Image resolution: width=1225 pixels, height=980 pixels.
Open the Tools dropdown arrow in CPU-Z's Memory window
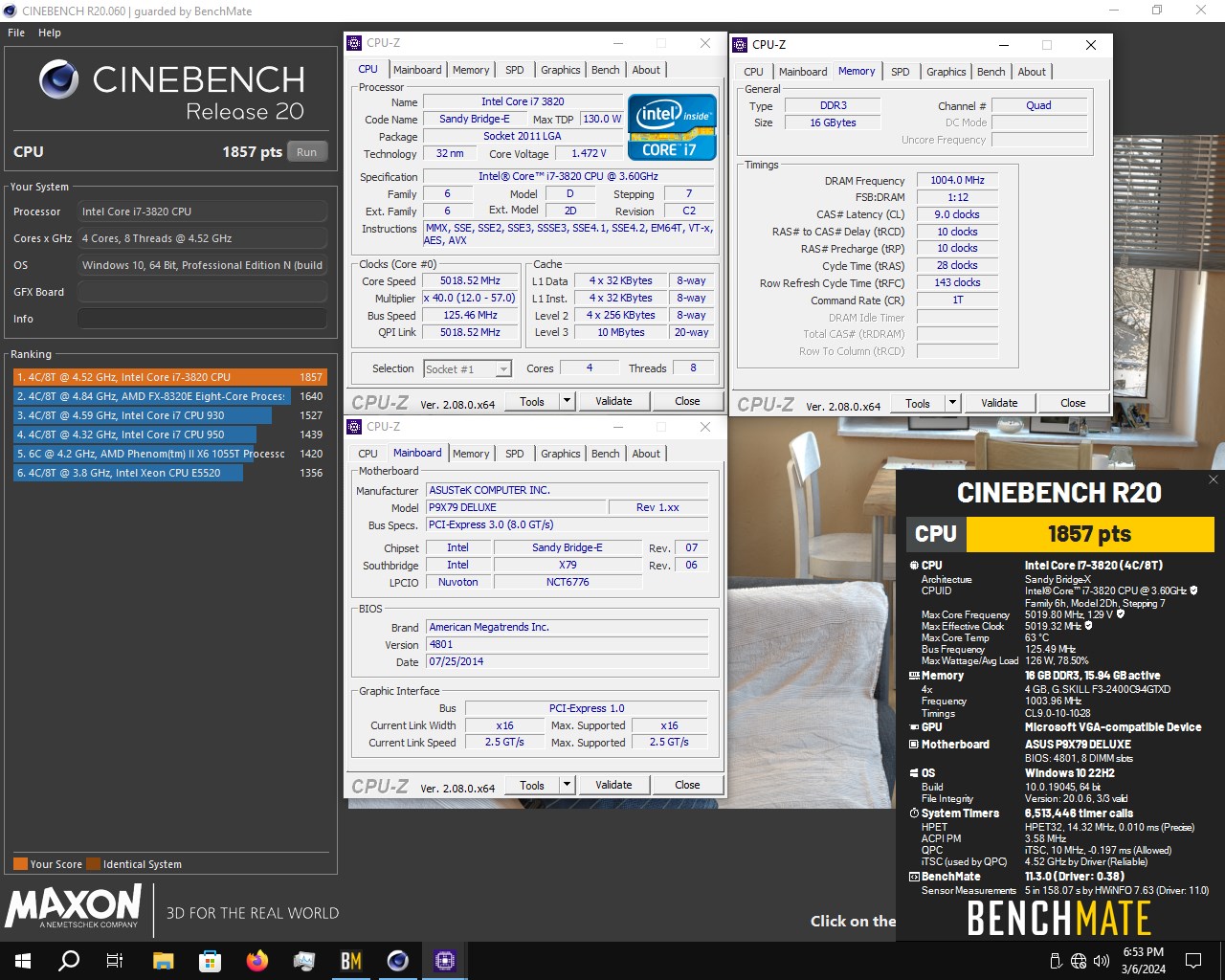coord(953,403)
